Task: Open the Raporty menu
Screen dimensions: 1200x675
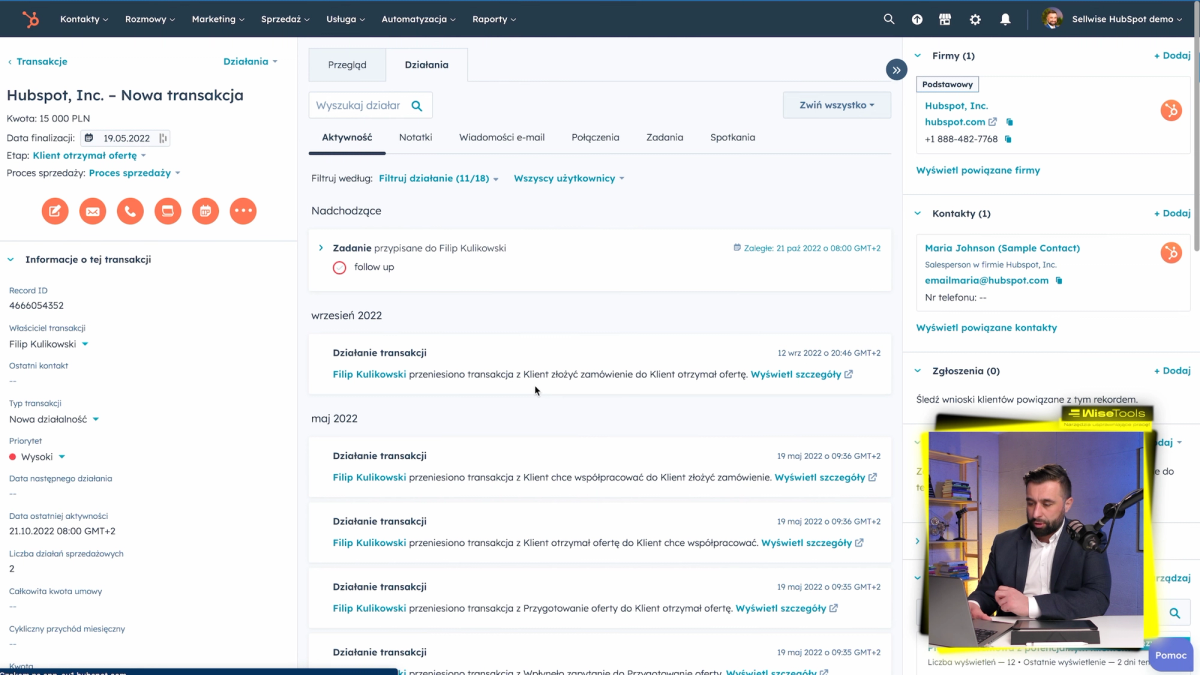Action: tap(494, 19)
